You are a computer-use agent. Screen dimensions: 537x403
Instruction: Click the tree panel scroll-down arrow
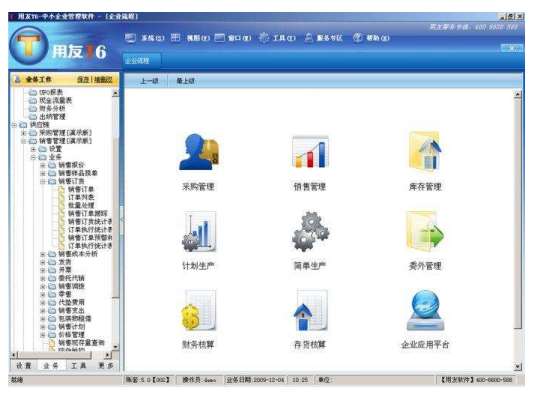tap(115, 347)
